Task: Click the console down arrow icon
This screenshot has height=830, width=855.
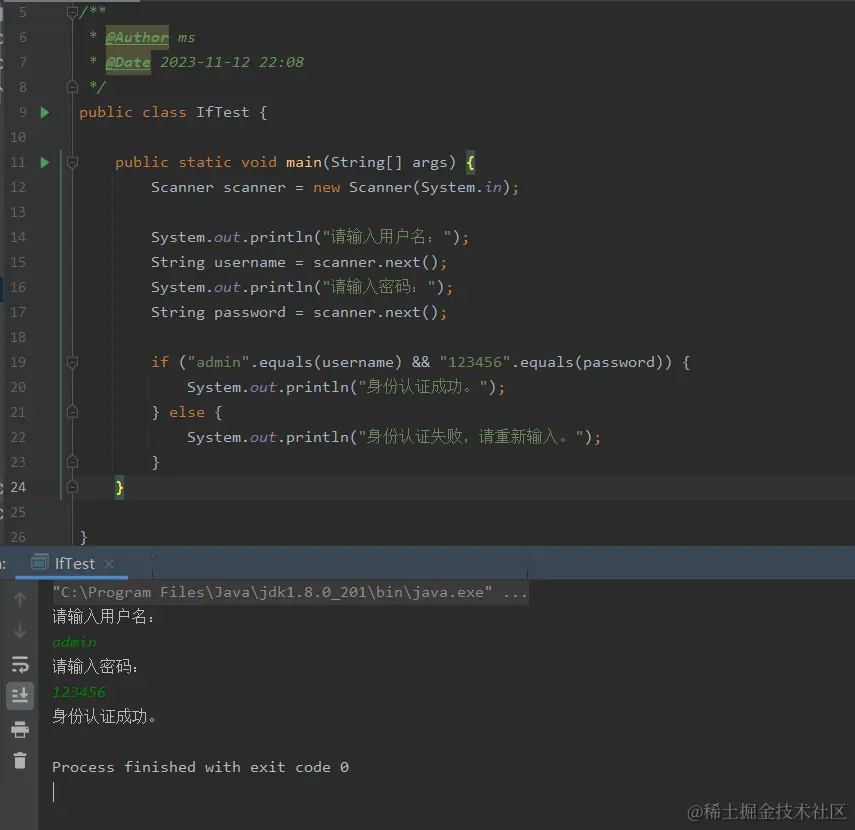Action: (x=20, y=631)
